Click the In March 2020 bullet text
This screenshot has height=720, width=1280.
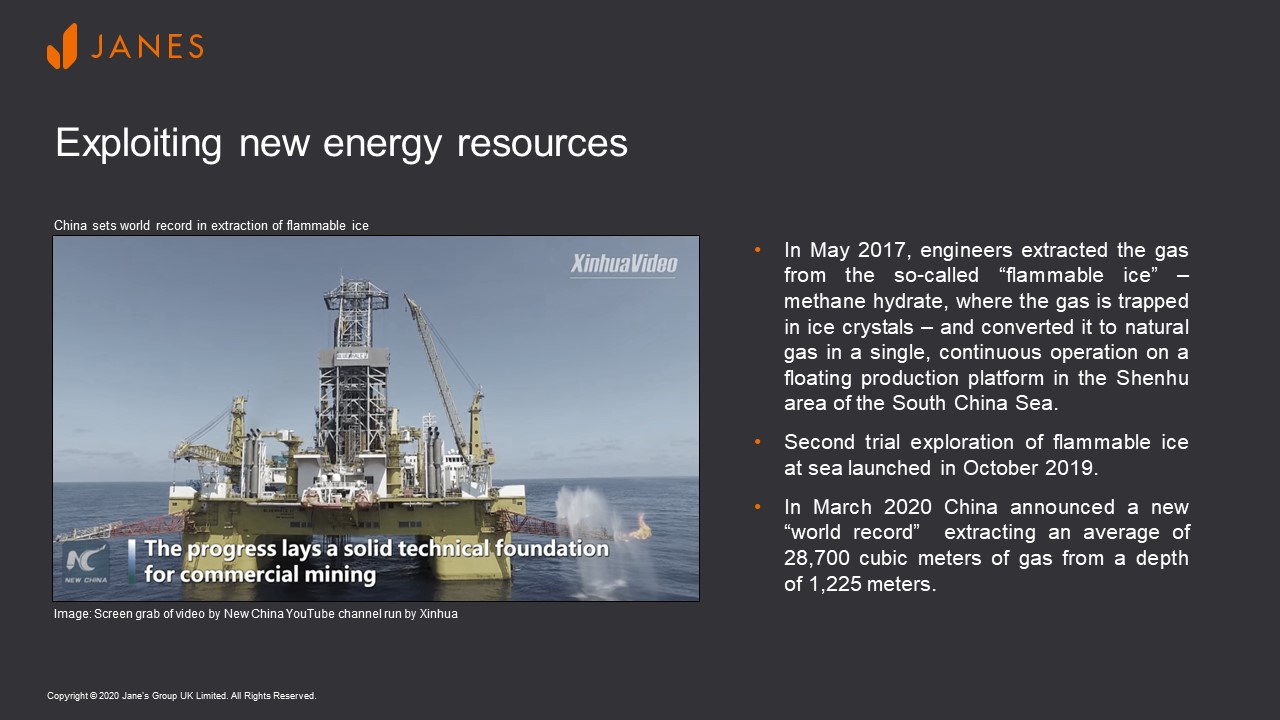click(986, 545)
